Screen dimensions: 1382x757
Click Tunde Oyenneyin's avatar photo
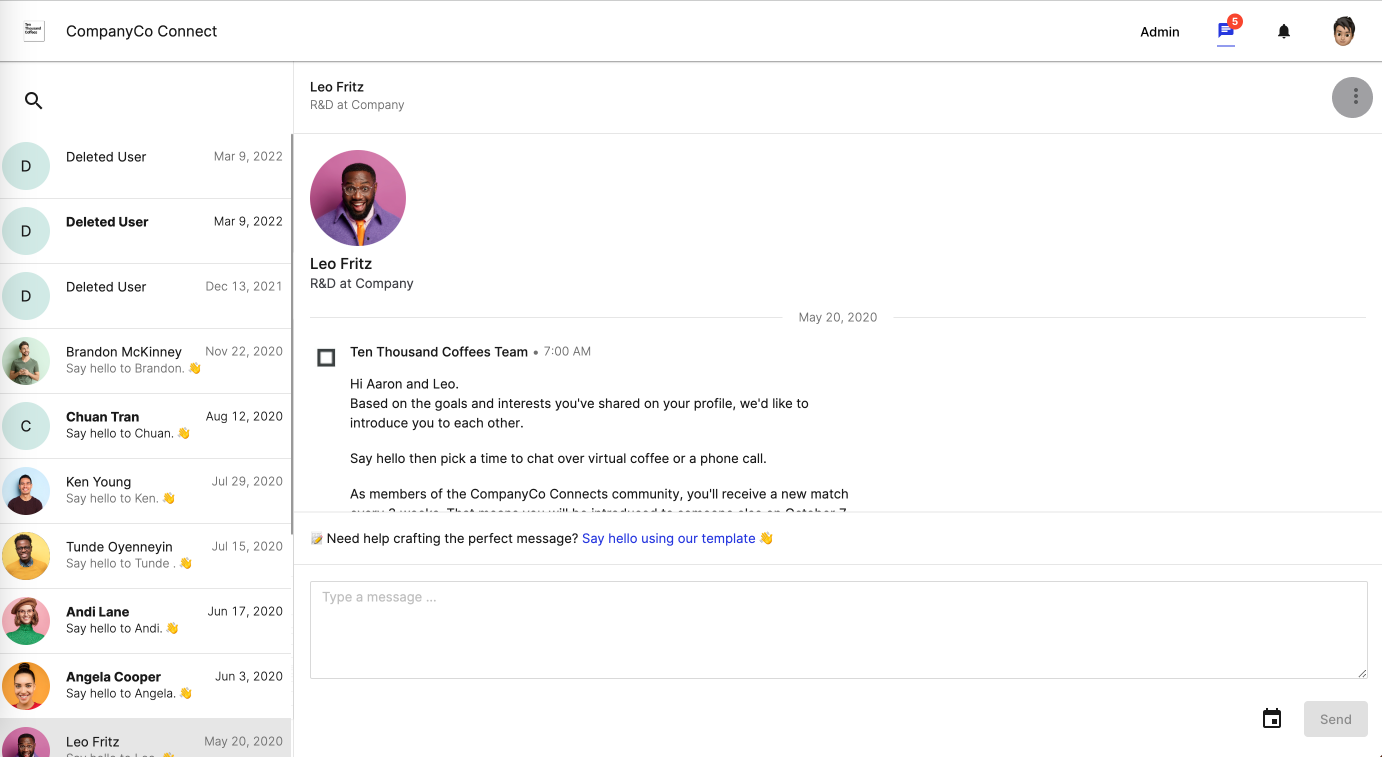click(26, 556)
